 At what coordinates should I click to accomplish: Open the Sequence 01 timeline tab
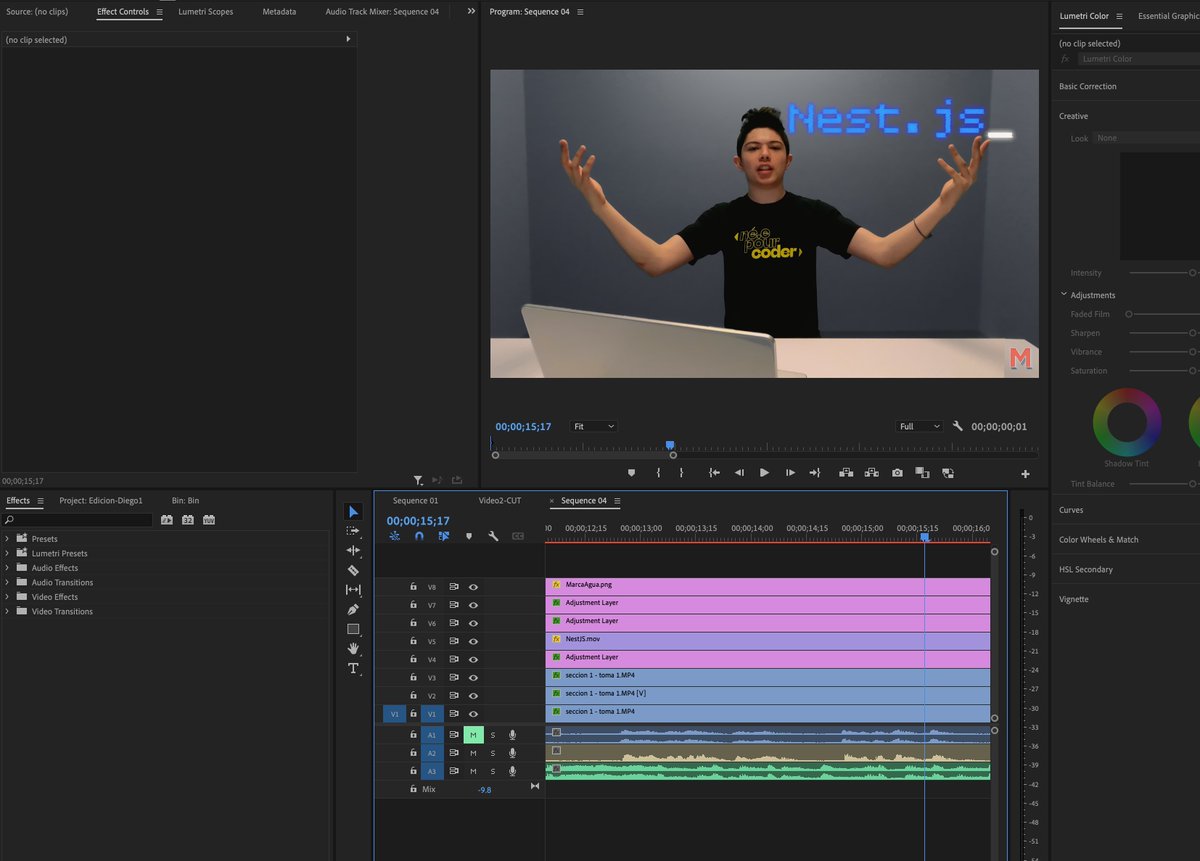415,501
